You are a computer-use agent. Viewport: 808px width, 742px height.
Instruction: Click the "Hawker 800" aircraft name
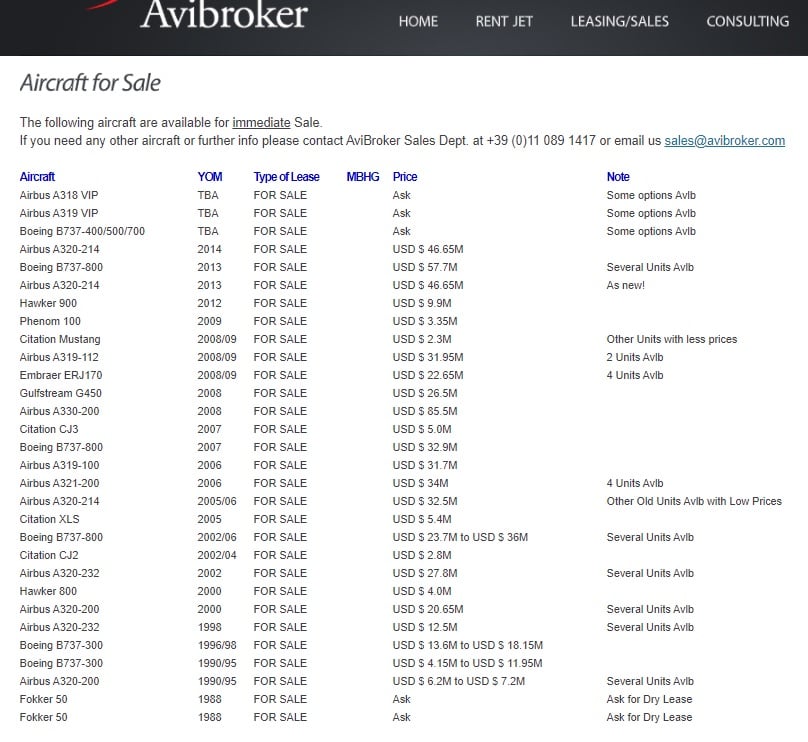(48, 592)
